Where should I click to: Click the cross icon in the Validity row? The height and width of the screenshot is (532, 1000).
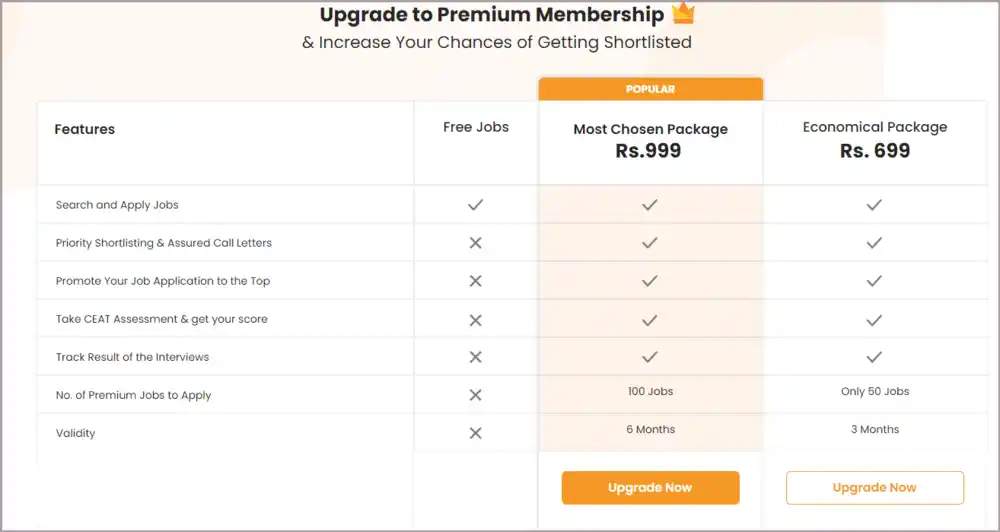click(476, 433)
